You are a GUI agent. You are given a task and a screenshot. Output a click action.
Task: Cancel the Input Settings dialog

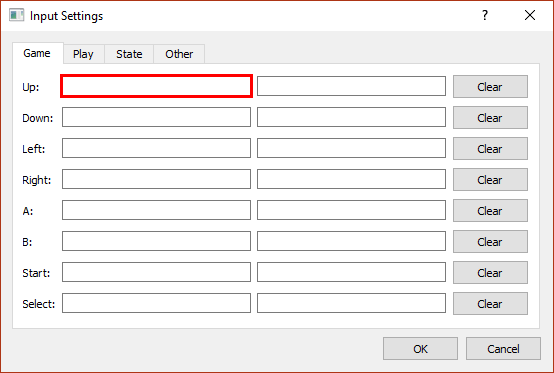[x=503, y=349]
